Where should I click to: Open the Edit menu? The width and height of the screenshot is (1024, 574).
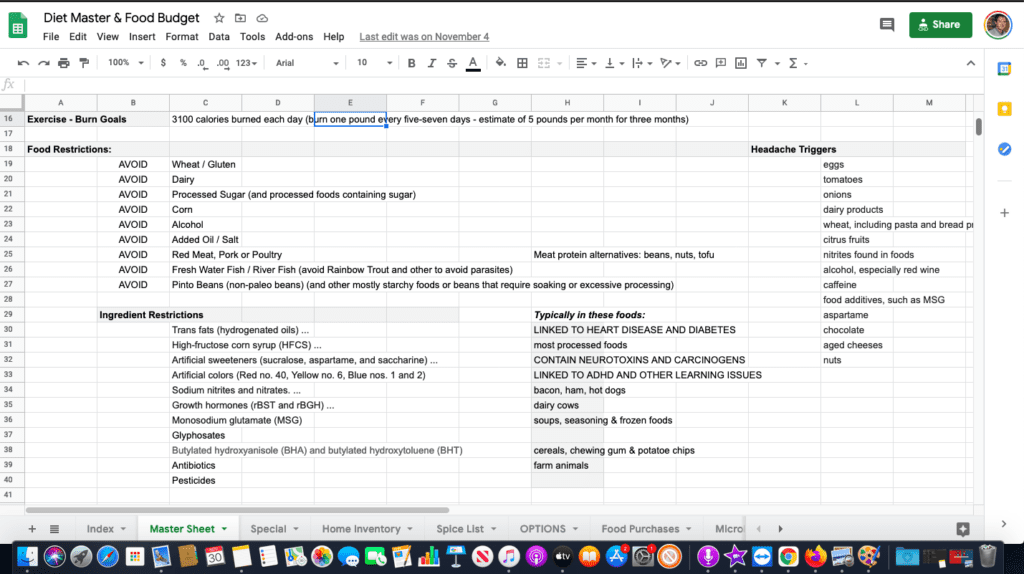tap(78, 37)
